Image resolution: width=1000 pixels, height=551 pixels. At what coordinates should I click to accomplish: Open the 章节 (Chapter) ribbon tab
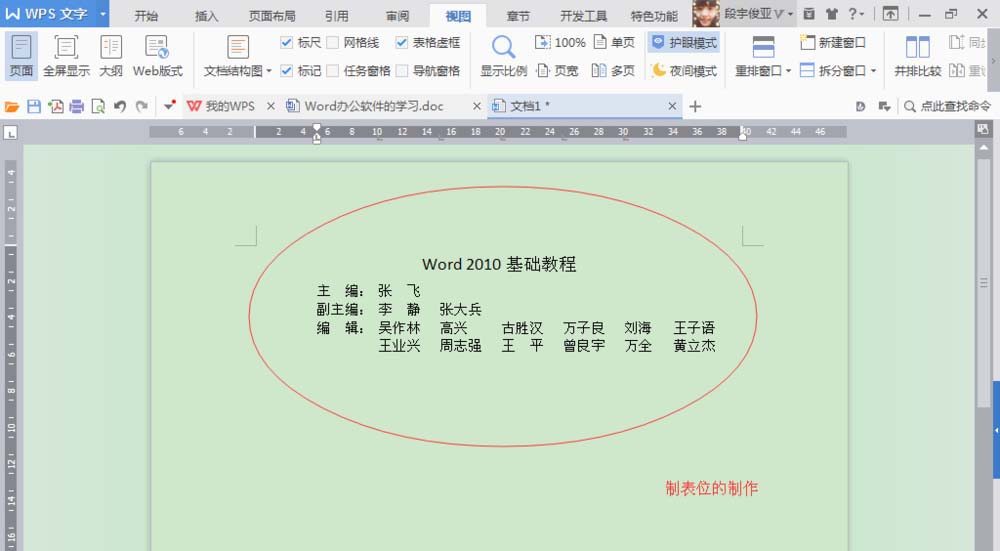tap(517, 16)
